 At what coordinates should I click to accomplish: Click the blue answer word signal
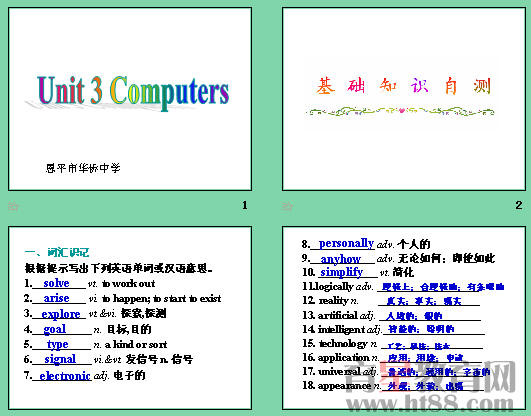coord(60,359)
